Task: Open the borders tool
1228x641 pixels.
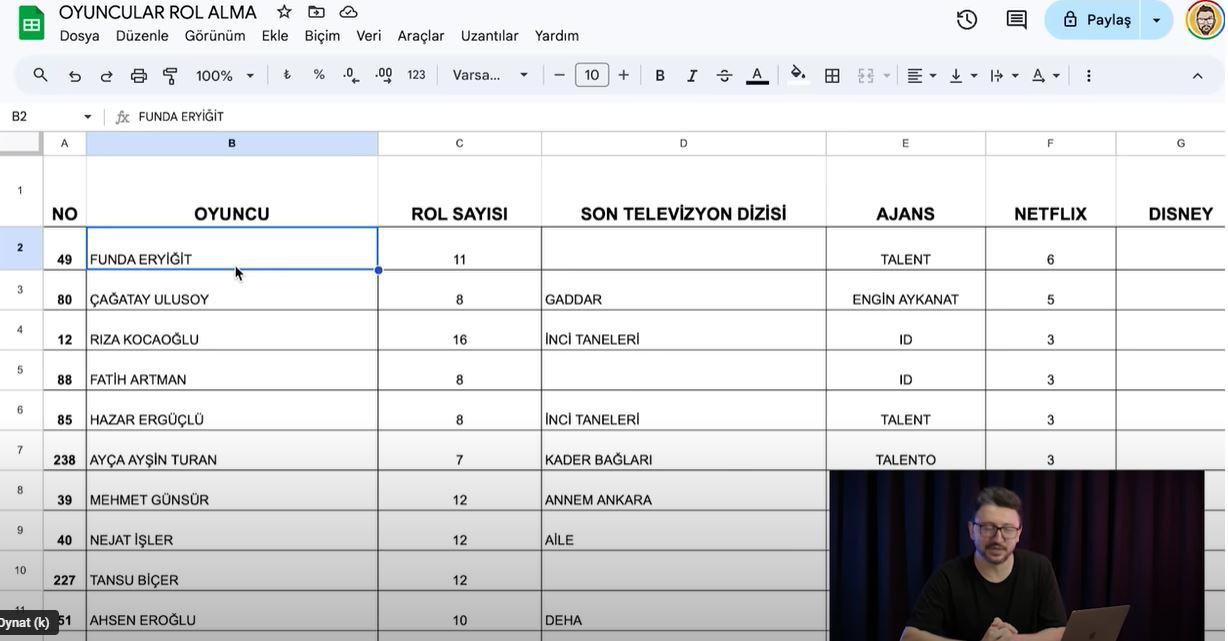Action: [x=832, y=75]
